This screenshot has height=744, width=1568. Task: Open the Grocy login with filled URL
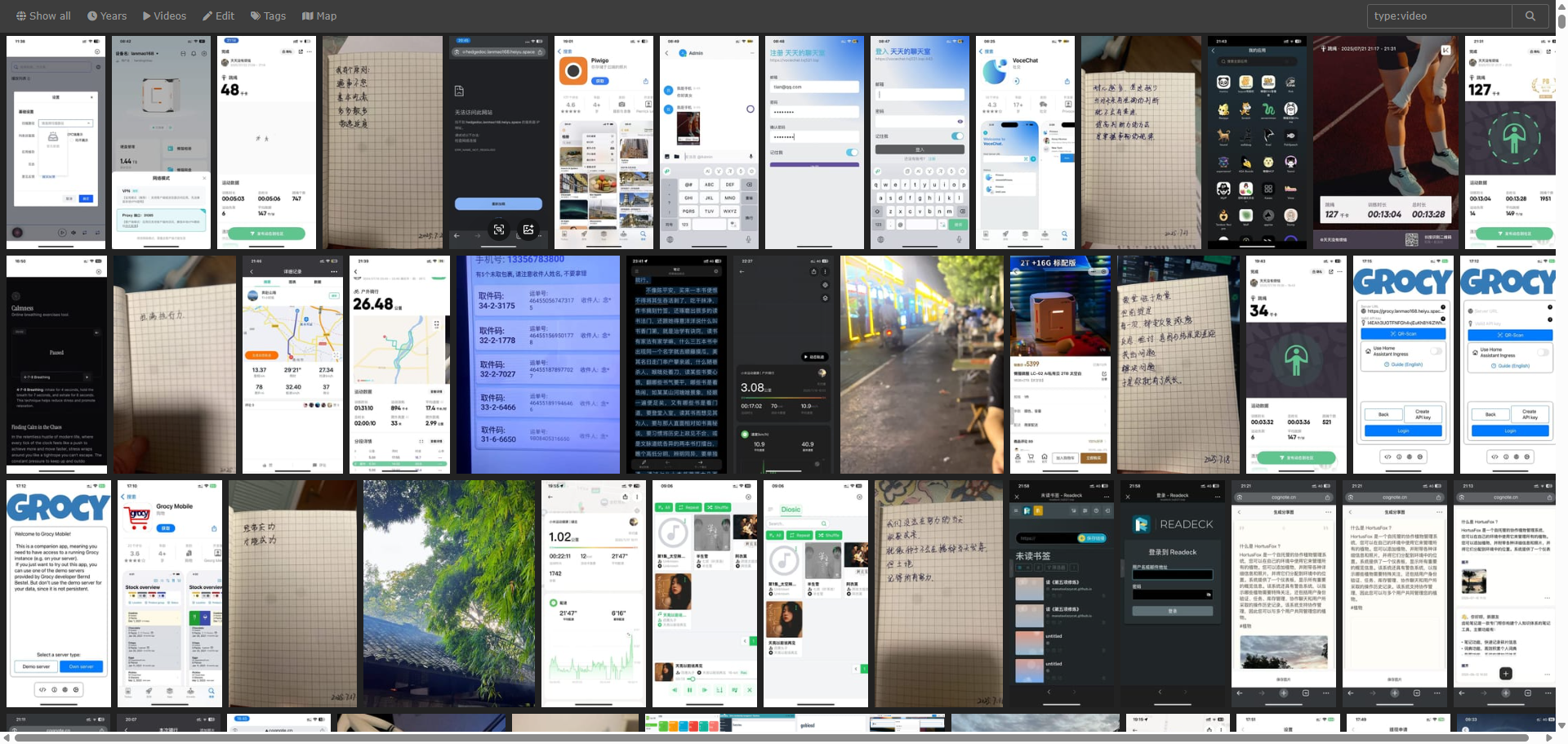[1403, 364]
